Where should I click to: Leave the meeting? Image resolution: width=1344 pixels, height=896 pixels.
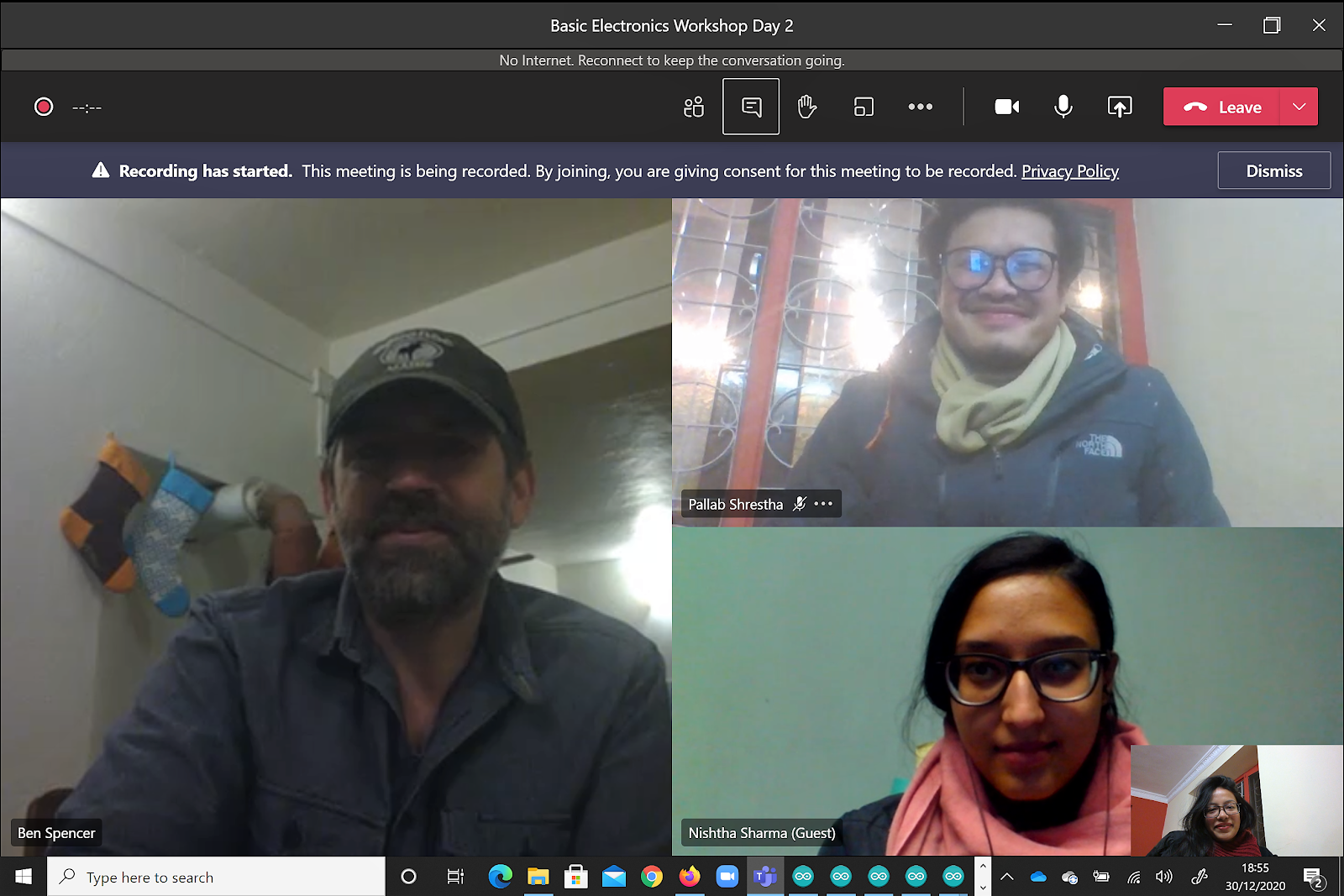click(x=1221, y=107)
